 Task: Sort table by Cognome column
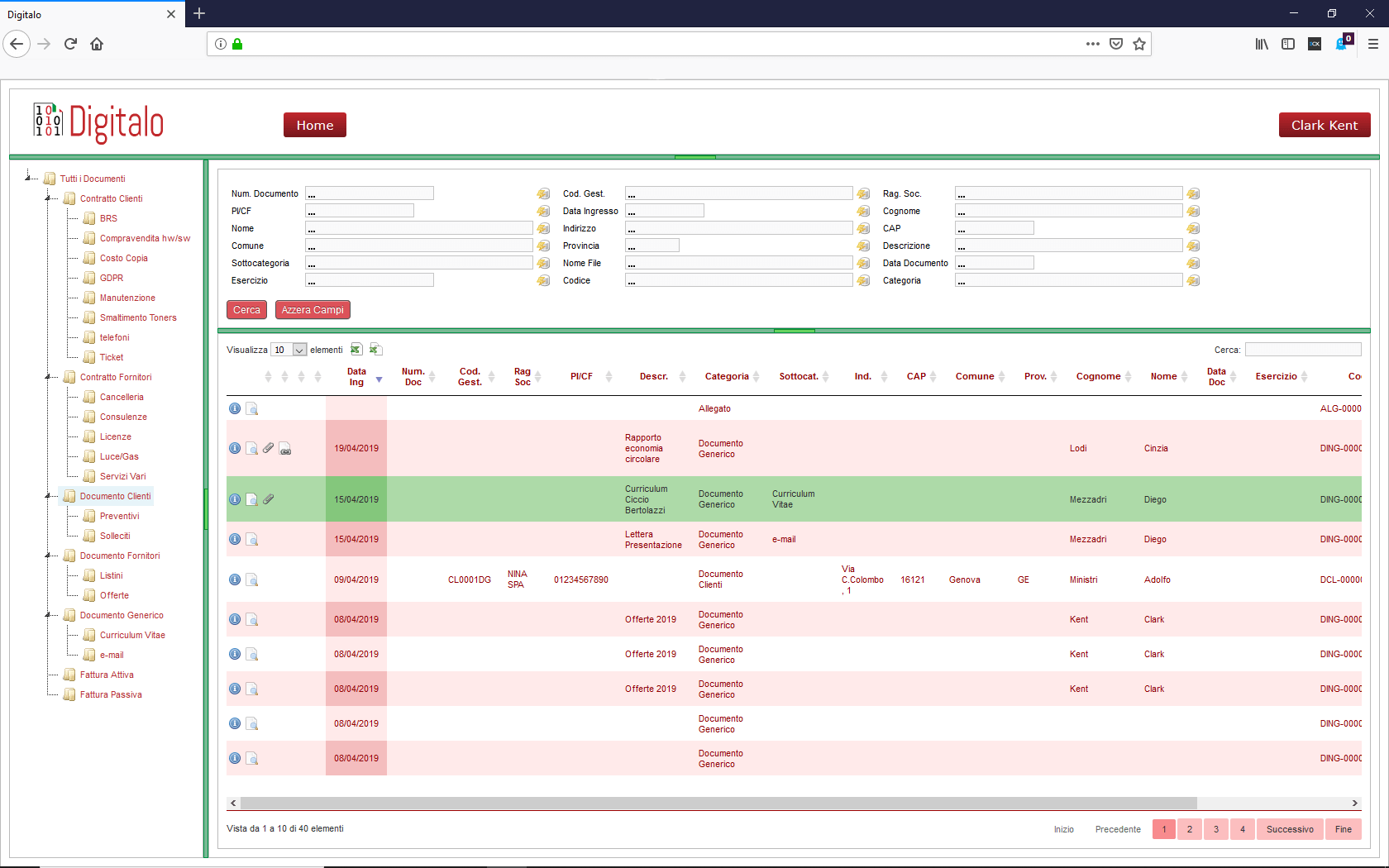1098,377
